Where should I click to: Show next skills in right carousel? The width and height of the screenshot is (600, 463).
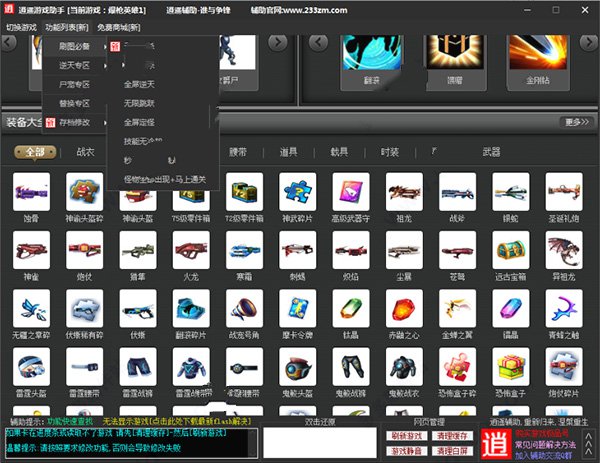point(589,42)
